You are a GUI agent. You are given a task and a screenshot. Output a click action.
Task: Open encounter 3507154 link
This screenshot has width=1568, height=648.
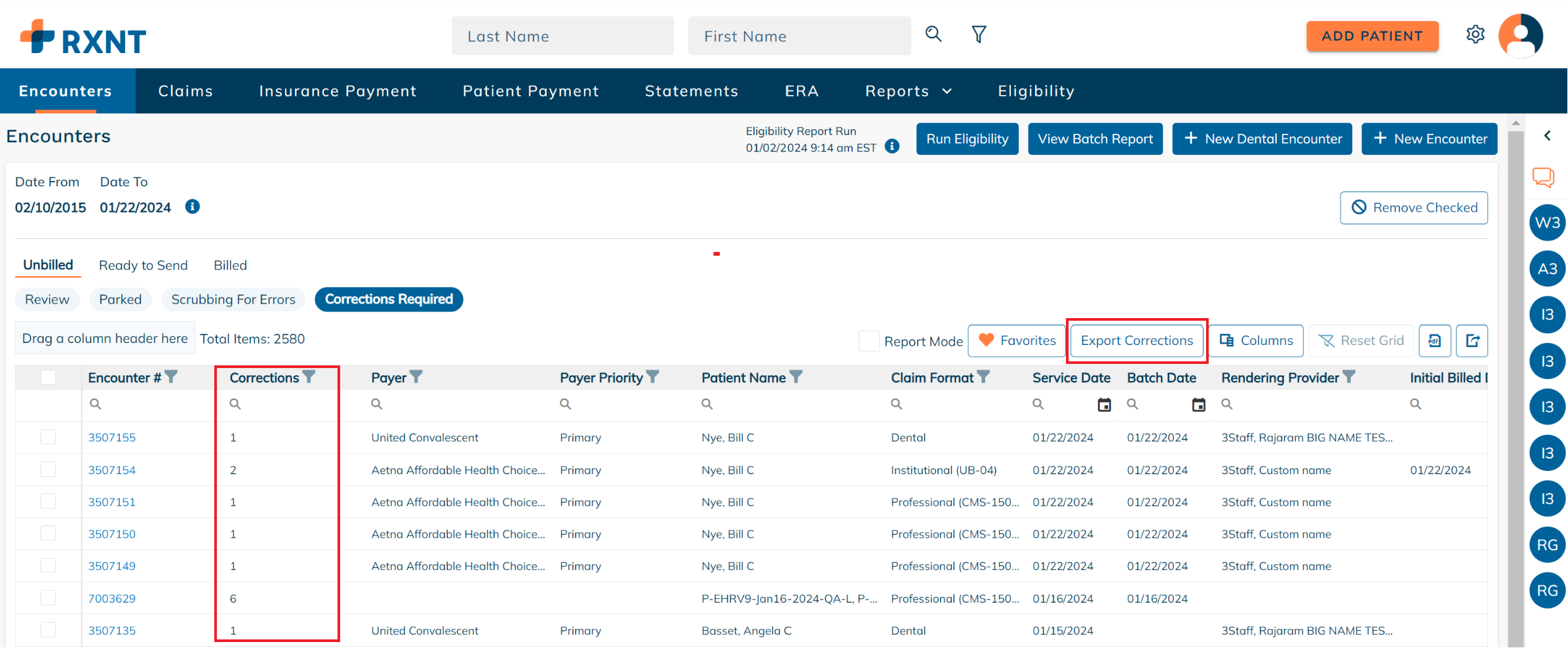pos(112,470)
